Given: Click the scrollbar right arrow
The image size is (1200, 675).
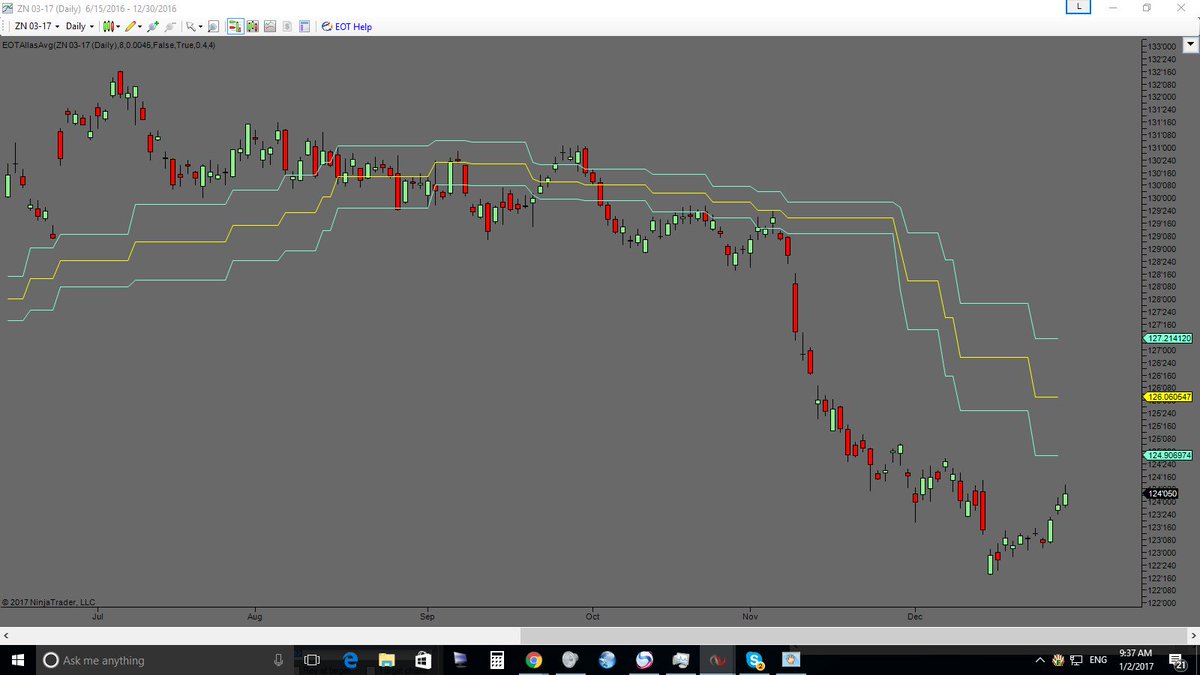Looking at the screenshot, I should [x=1192, y=636].
